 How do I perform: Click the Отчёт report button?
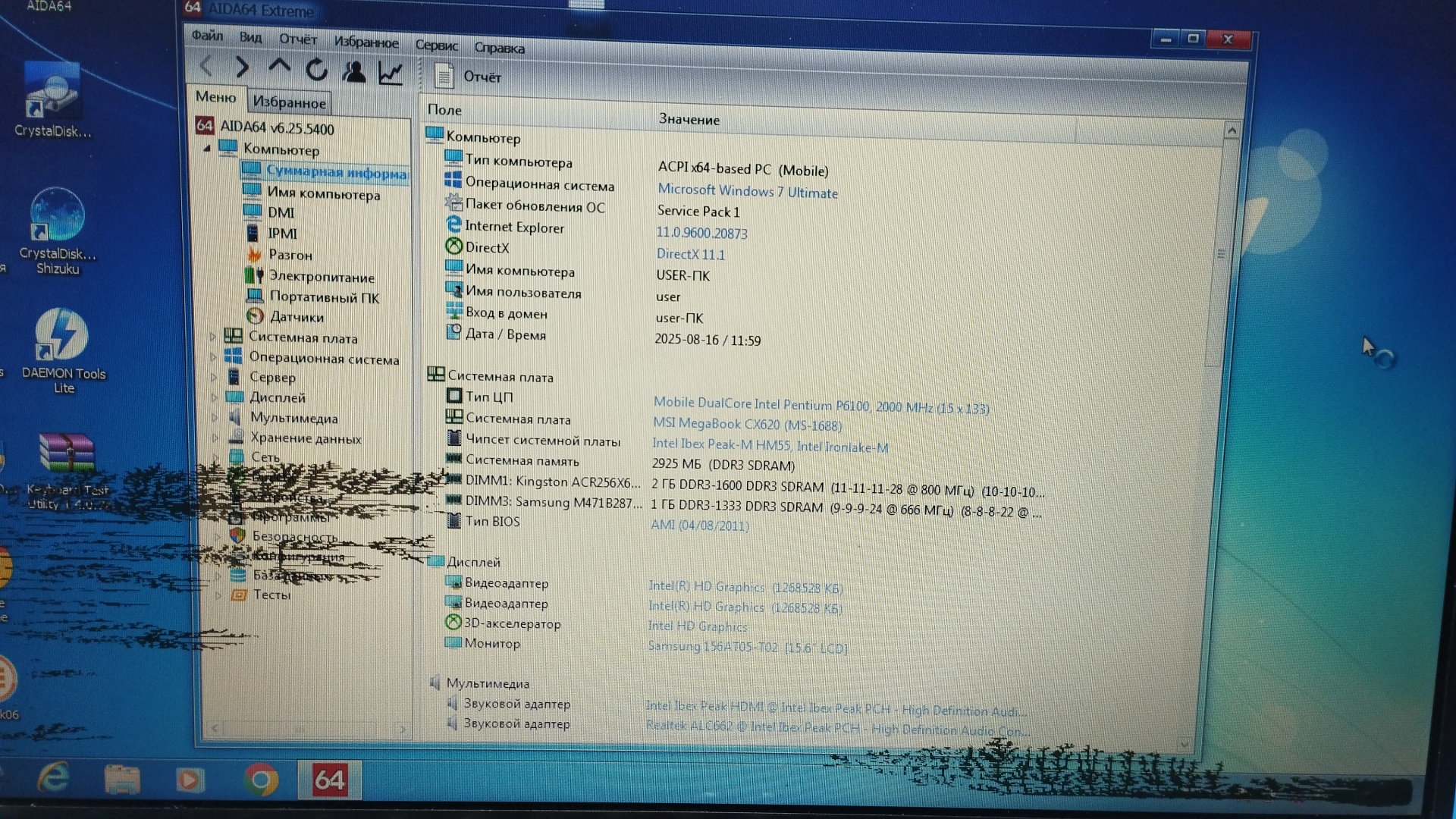tap(468, 77)
